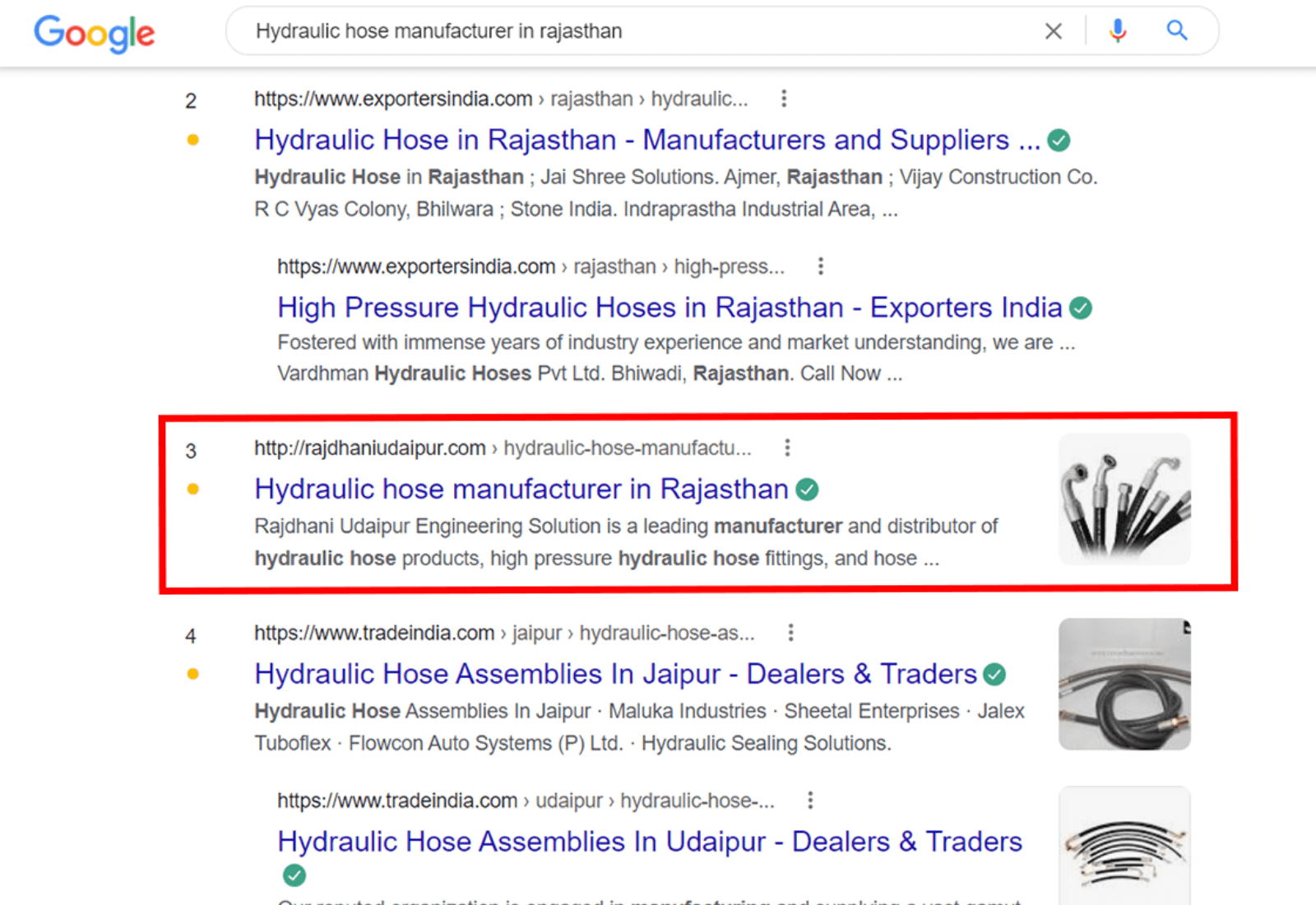Click green verified badge beside Exporters India title
Viewport: 1316px width, 905px height.
click(1081, 309)
